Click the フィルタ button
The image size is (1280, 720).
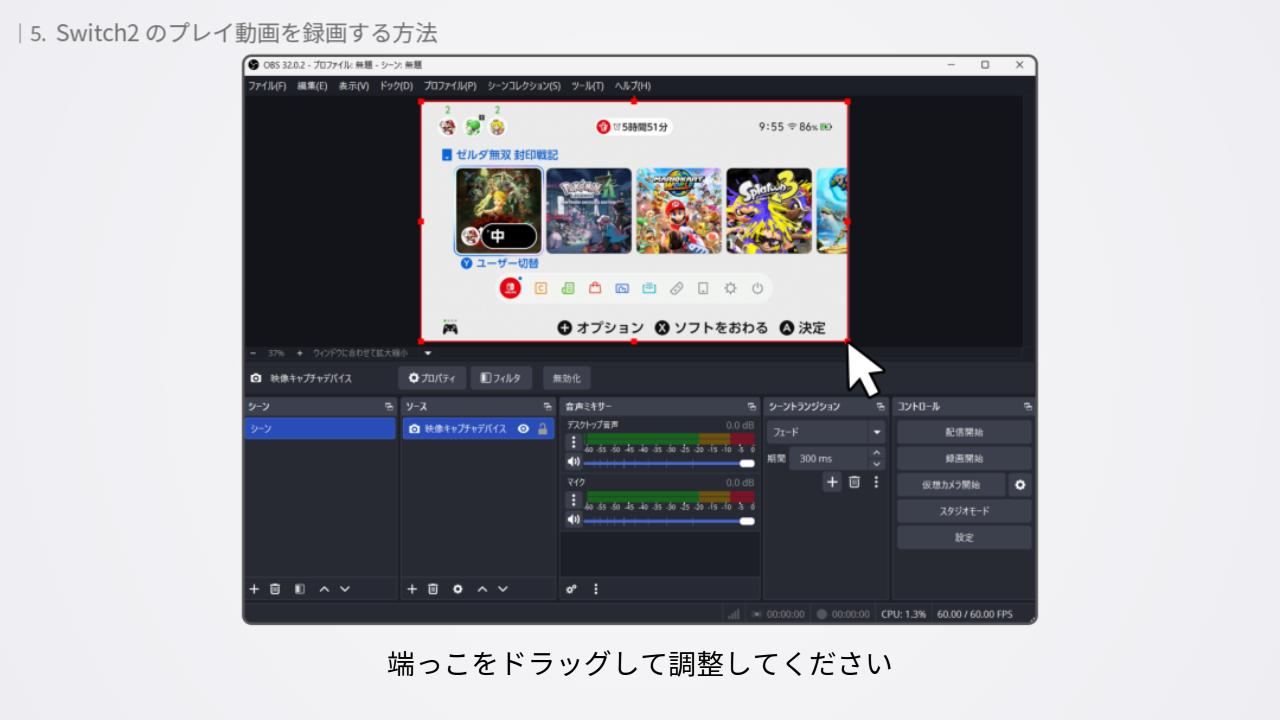coord(501,378)
